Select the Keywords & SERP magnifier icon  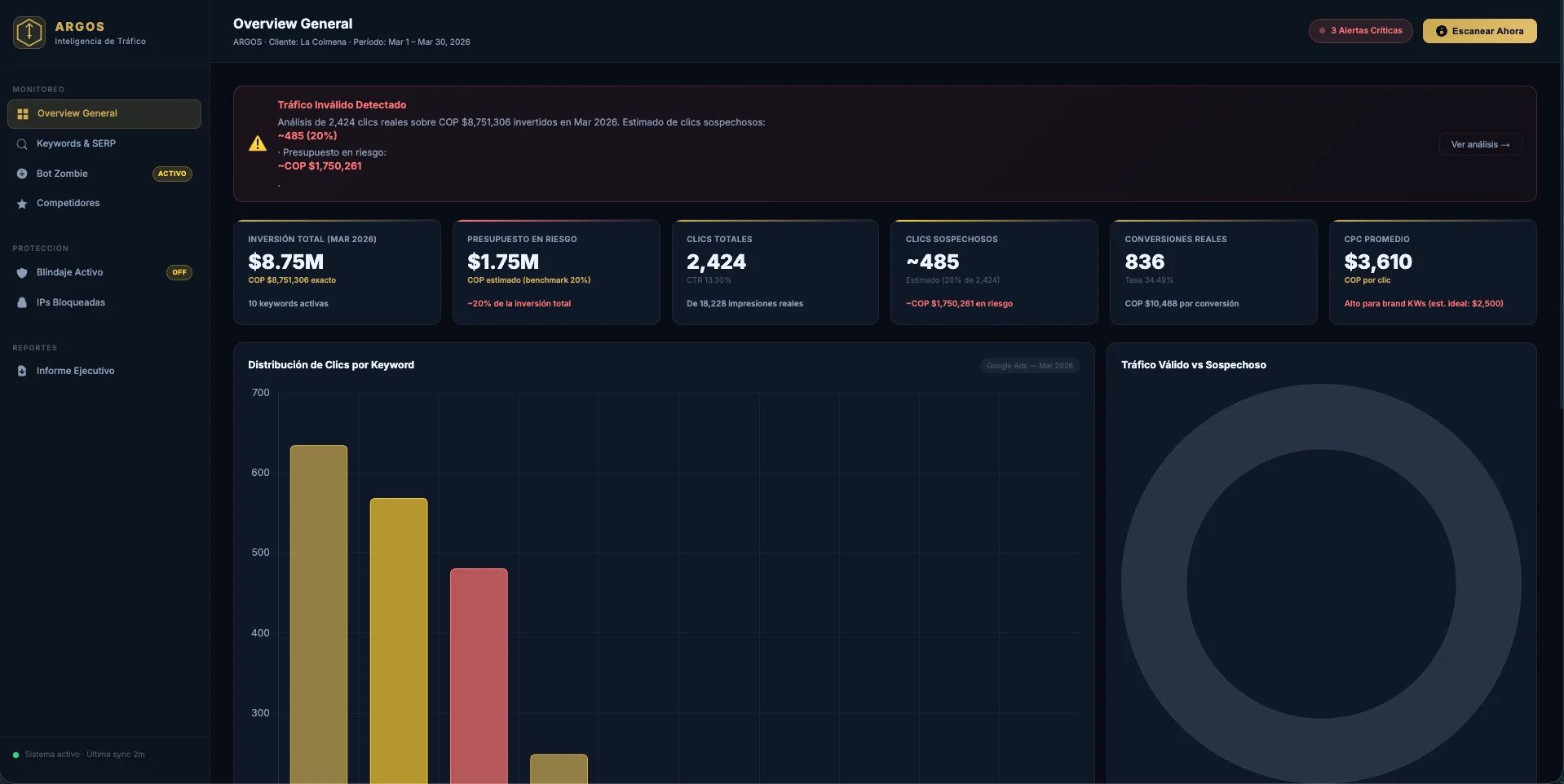pyautogui.click(x=22, y=144)
